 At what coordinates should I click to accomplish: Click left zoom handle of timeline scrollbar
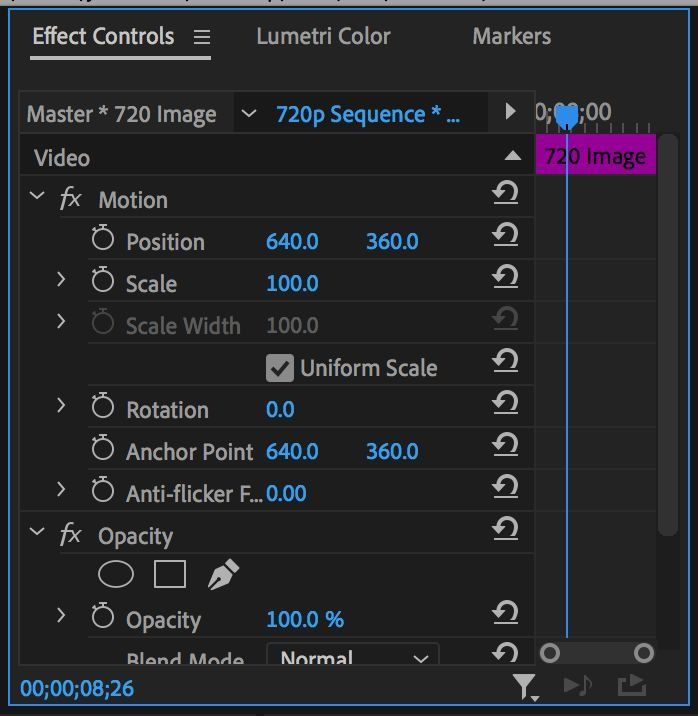tap(550, 653)
